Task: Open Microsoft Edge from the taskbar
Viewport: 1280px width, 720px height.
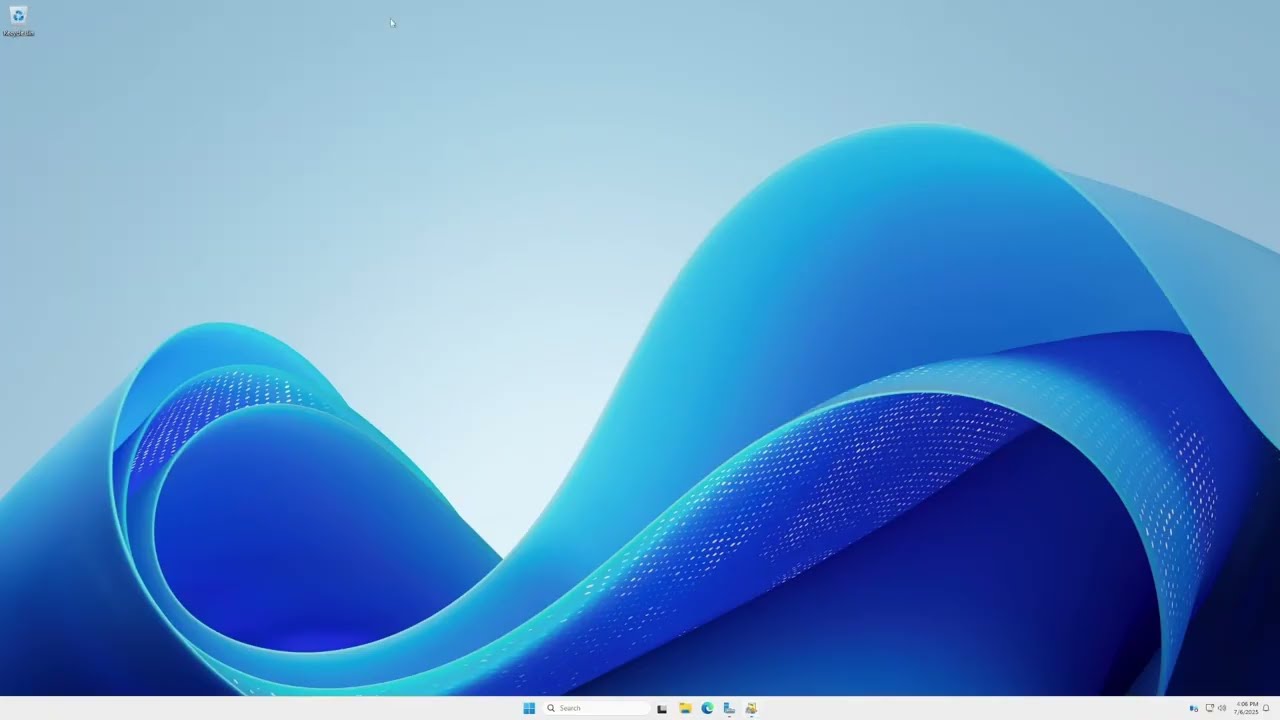Action: 707,708
